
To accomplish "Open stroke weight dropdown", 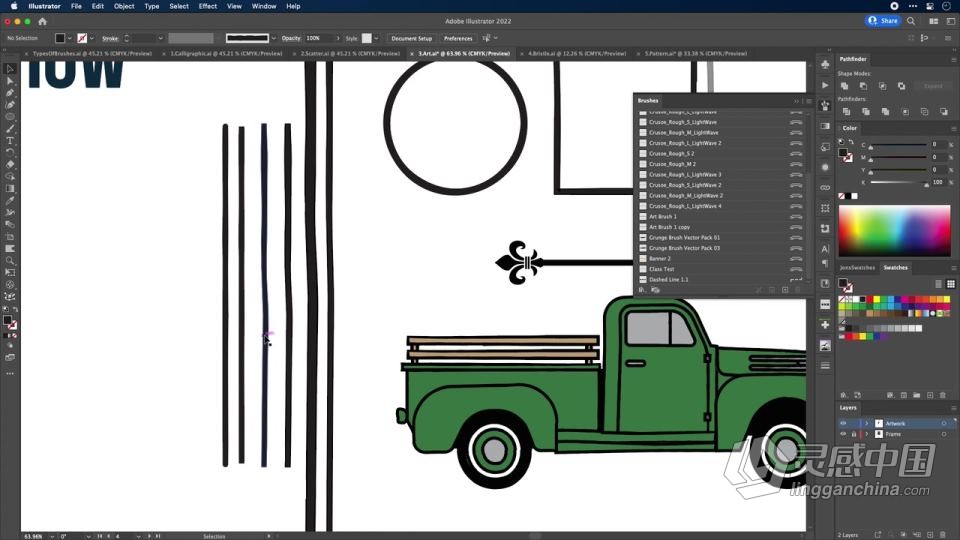I will pos(160,38).
